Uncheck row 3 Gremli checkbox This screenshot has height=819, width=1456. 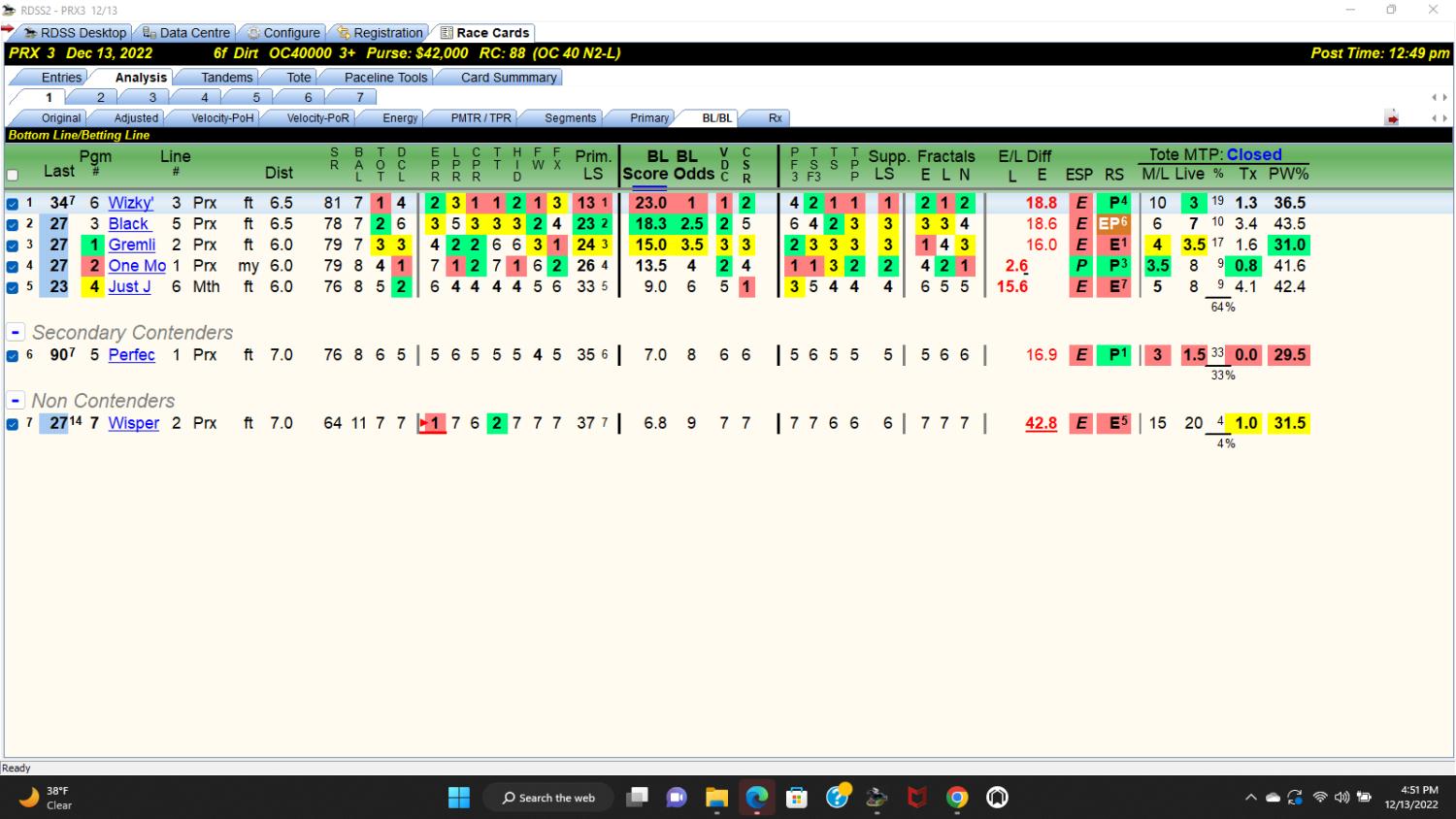point(13,246)
